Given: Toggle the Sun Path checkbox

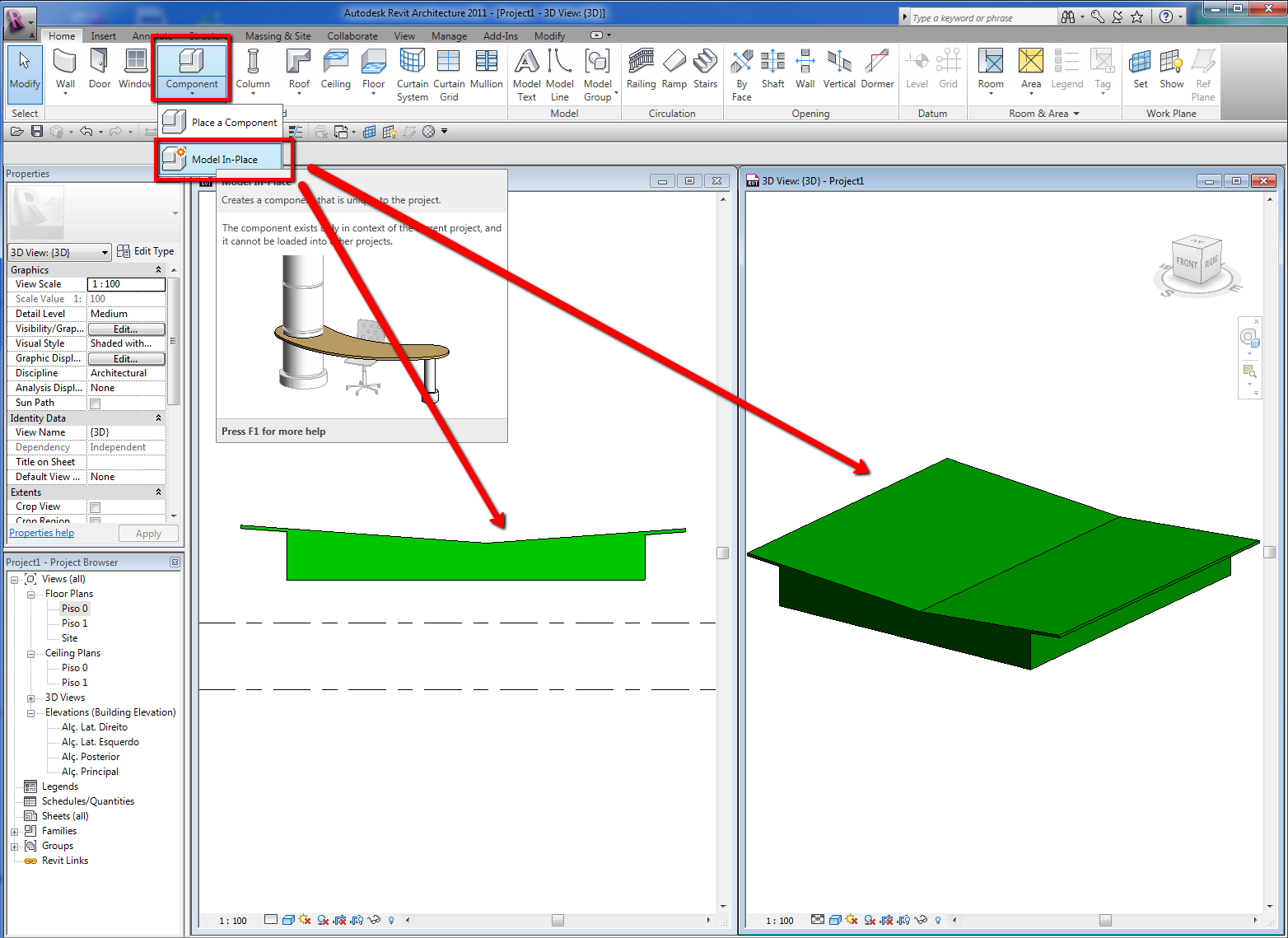Looking at the screenshot, I should click(95, 404).
